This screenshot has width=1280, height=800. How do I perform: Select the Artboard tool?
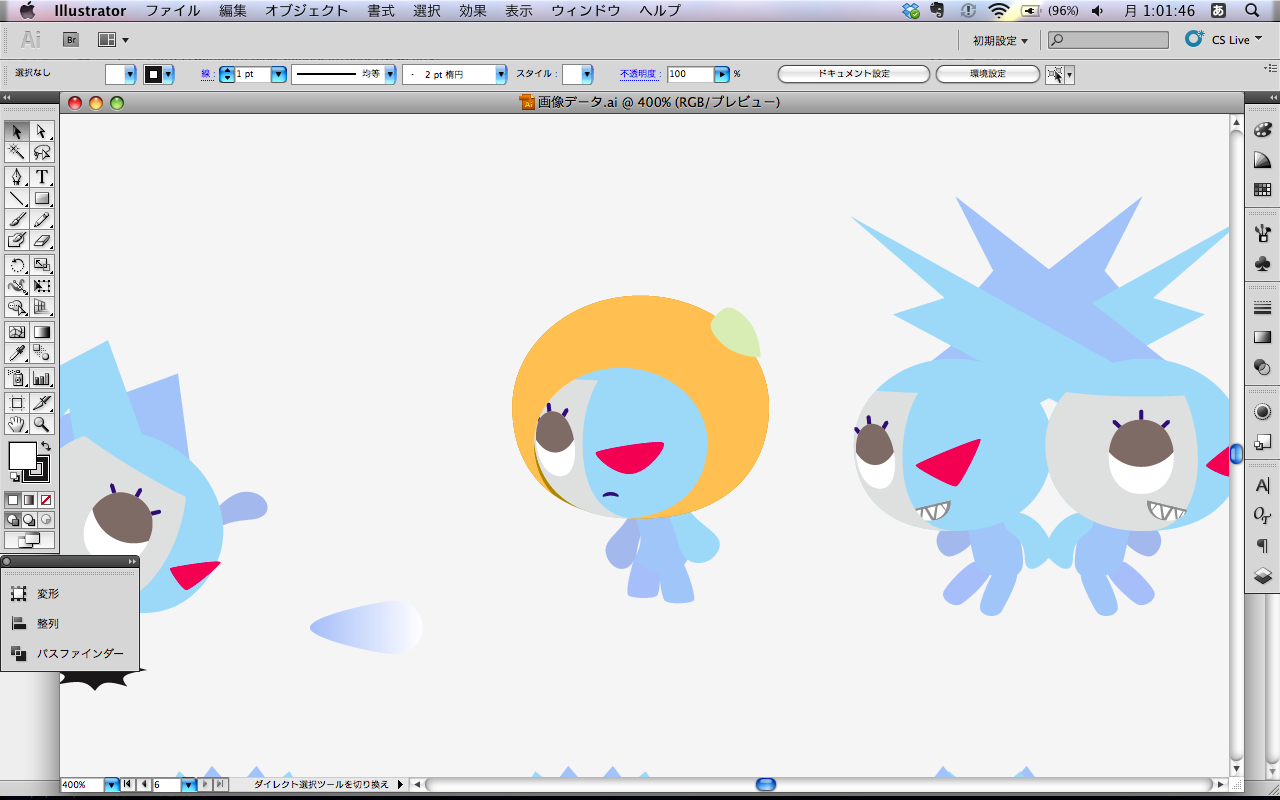click(x=17, y=403)
